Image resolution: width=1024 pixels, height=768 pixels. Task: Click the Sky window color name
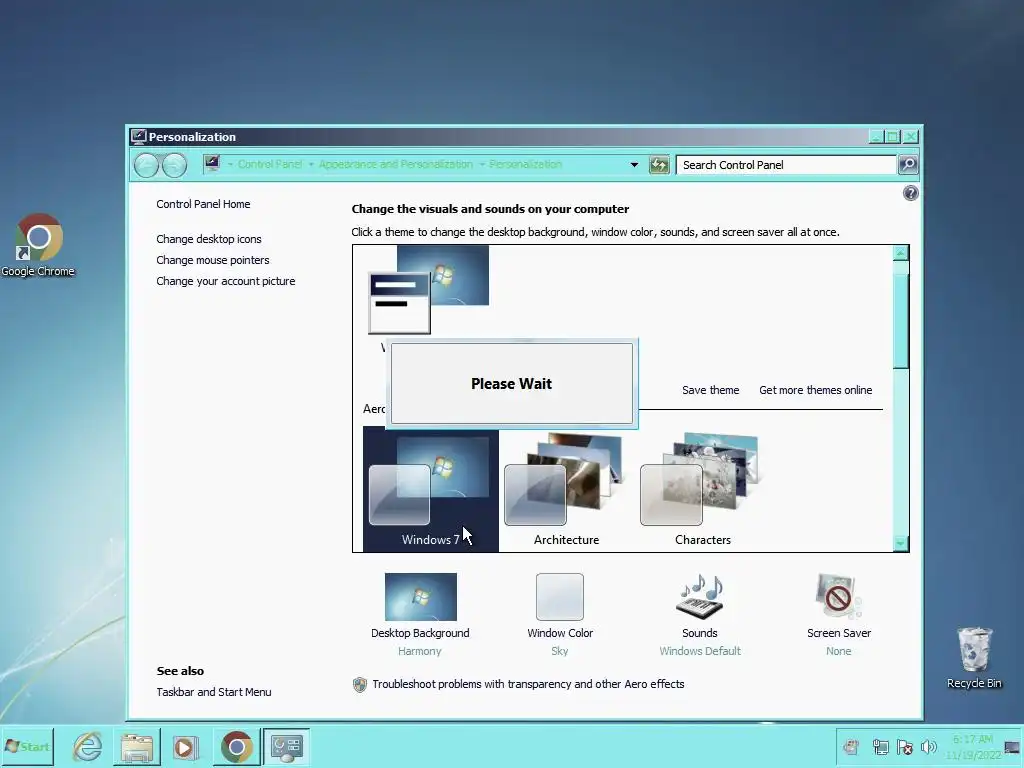tap(560, 651)
